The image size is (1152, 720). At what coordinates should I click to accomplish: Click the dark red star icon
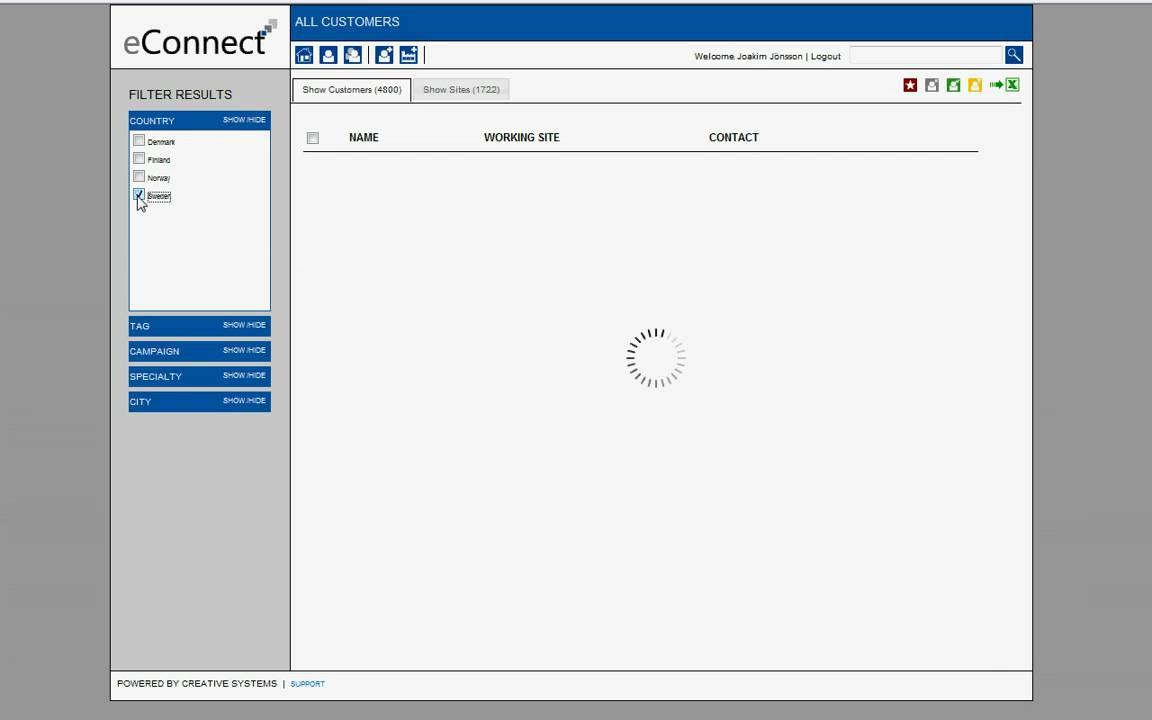point(910,85)
